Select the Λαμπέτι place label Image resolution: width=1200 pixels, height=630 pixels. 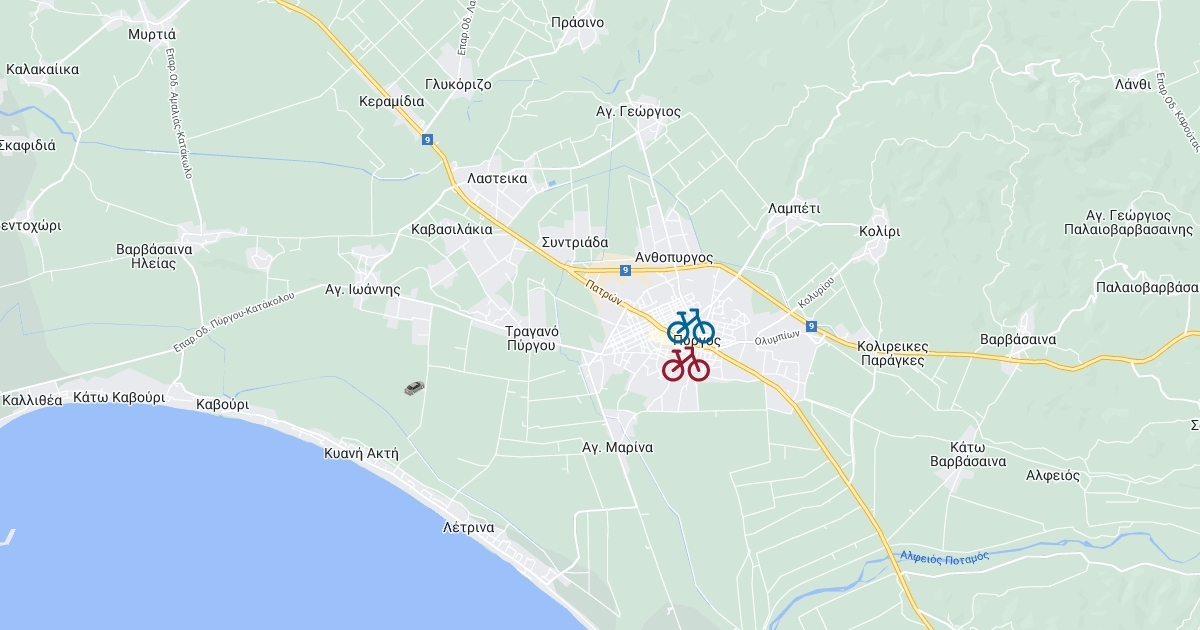pos(794,209)
